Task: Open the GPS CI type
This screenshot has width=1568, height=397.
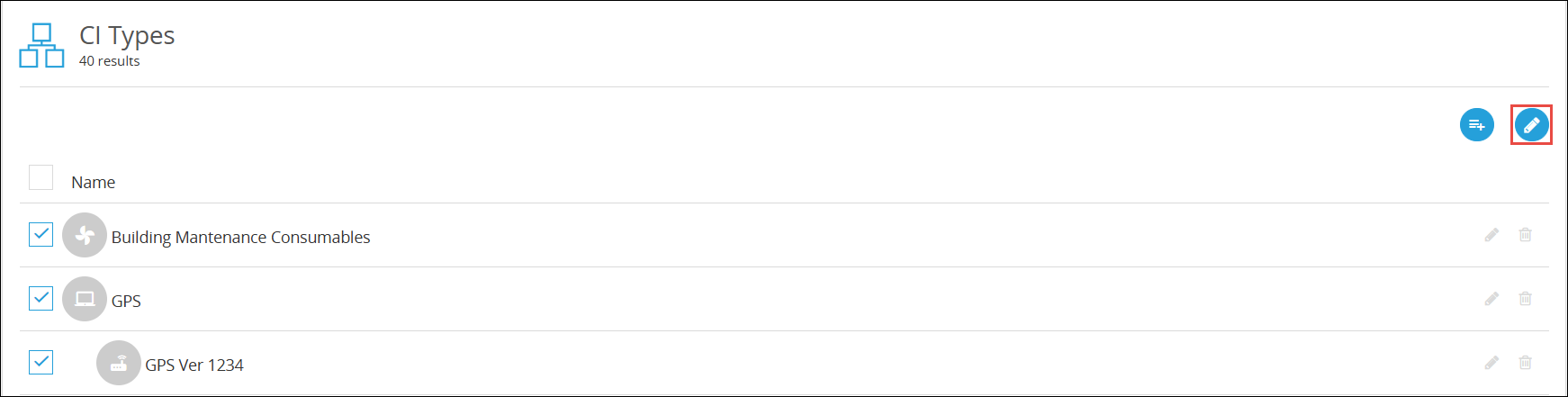Action: point(126,302)
